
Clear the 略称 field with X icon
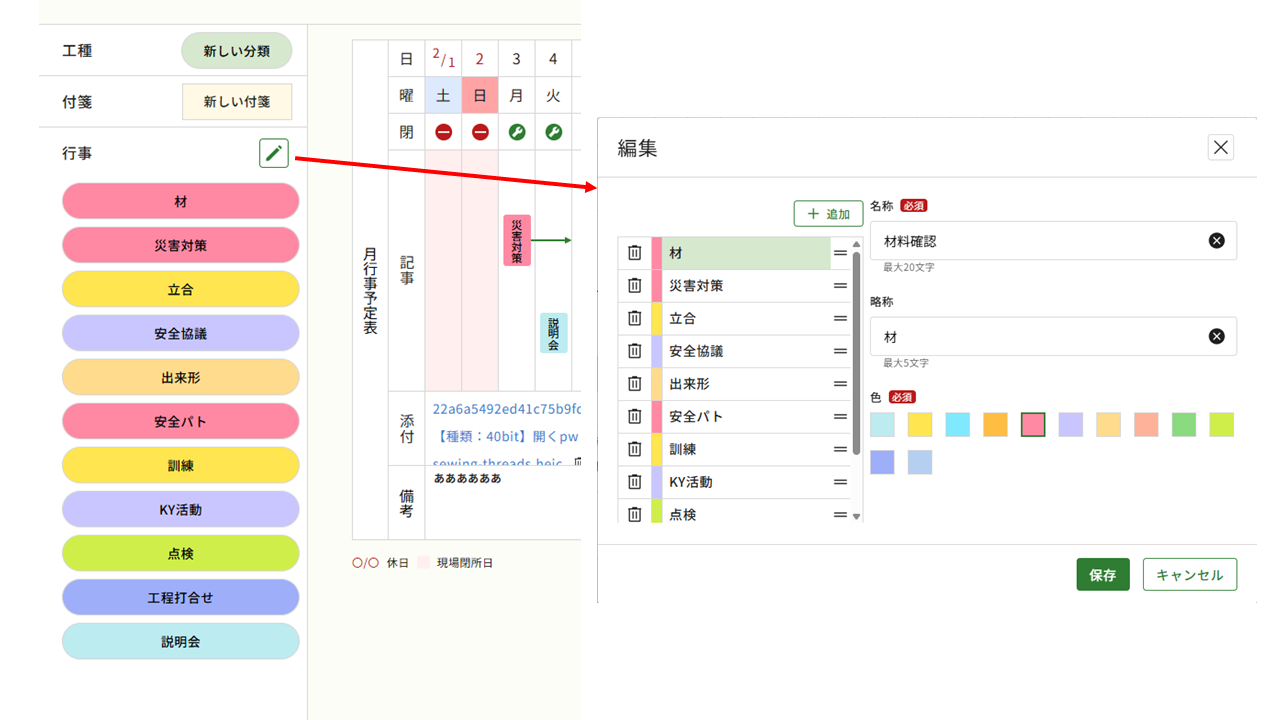(1216, 337)
